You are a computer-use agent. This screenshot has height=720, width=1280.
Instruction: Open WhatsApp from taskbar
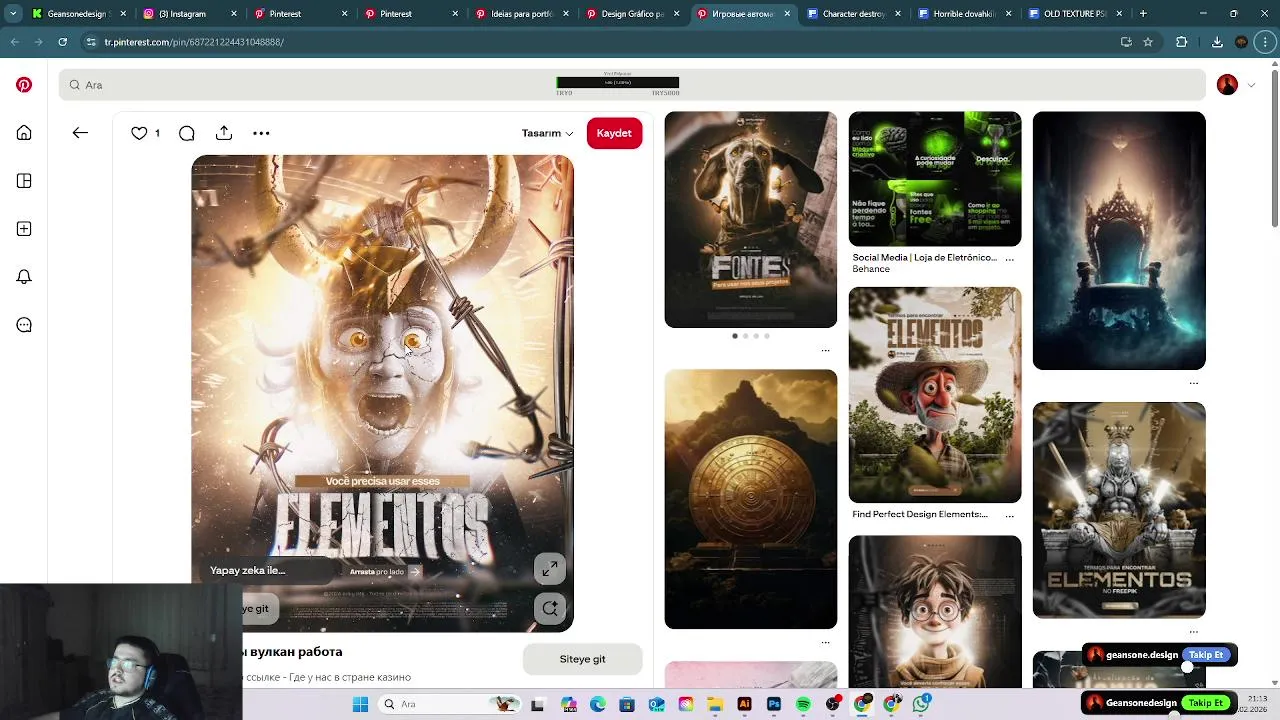[x=921, y=704]
